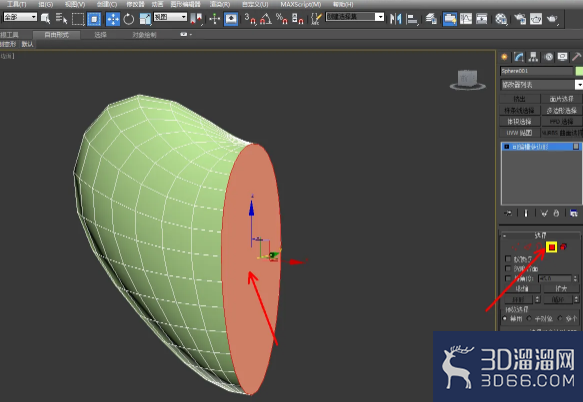Click Pin Stack icon
The height and width of the screenshot is (402, 583).
508,213
